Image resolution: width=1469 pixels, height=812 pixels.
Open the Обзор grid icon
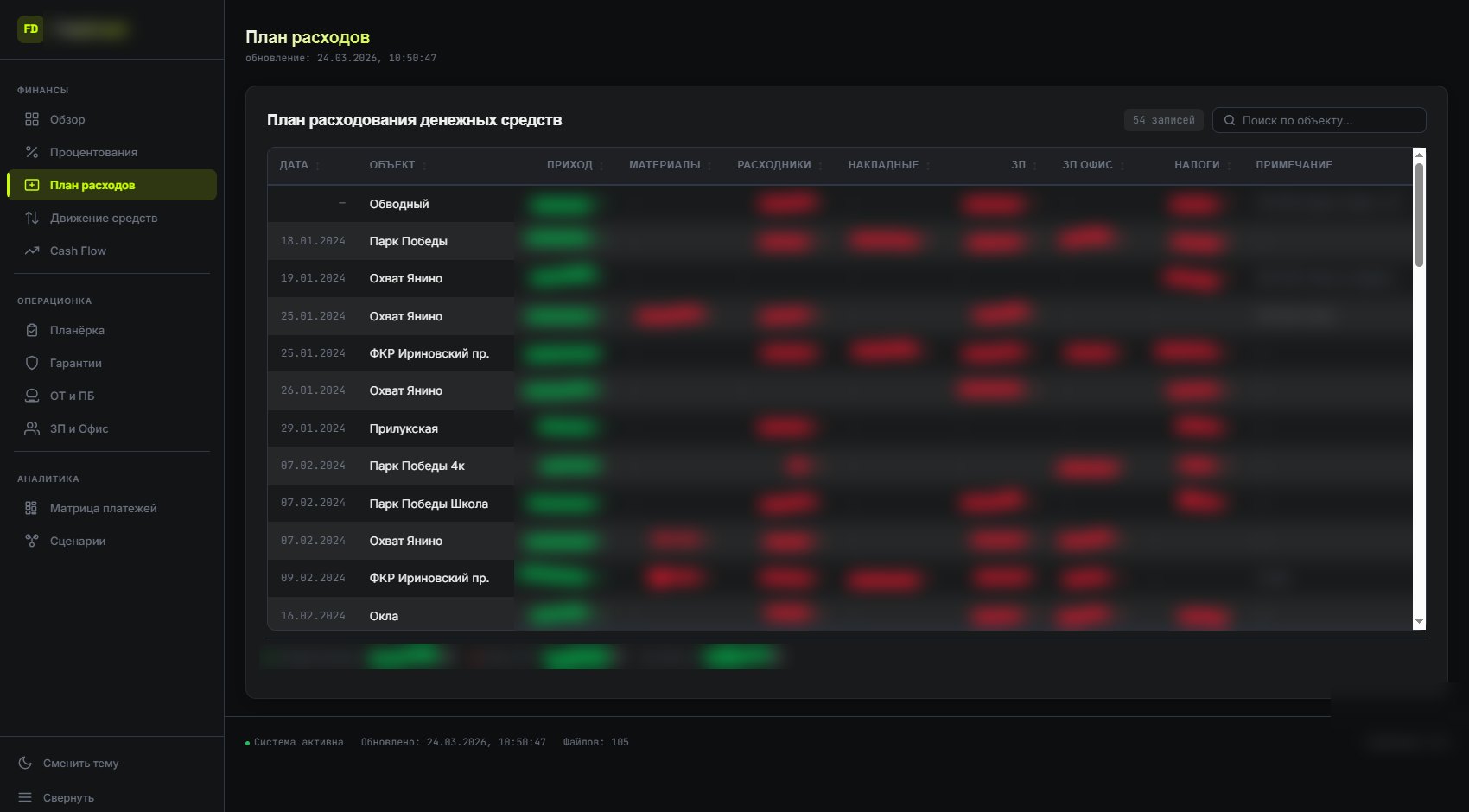(x=32, y=119)
